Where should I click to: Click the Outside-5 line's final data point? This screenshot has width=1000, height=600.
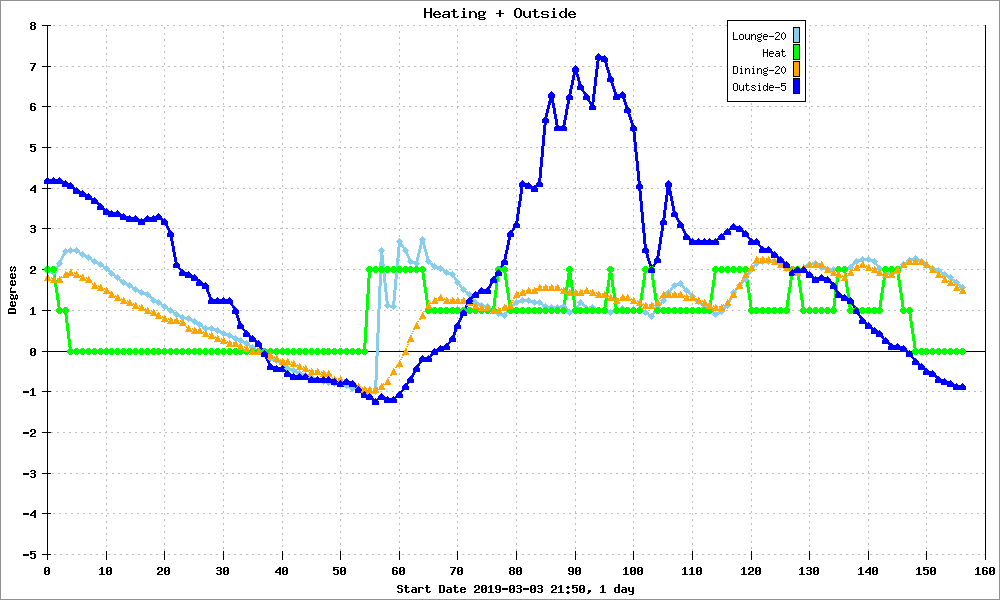tap(962, 387)
